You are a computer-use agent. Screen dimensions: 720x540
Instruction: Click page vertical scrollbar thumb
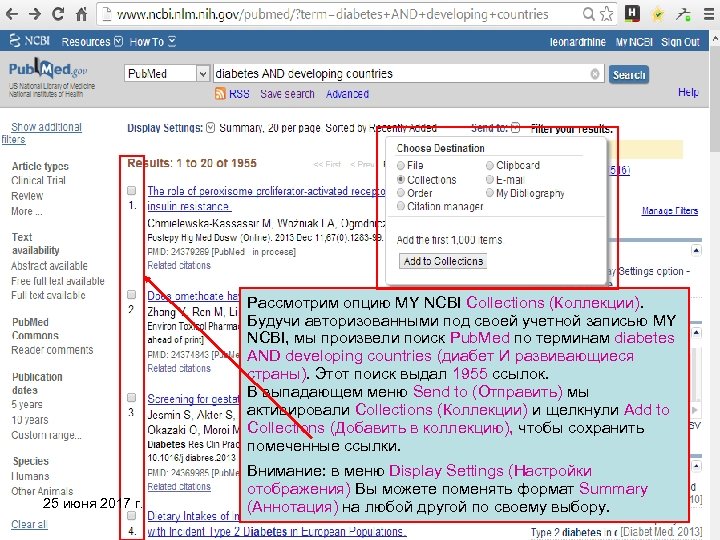pos(715,99)
